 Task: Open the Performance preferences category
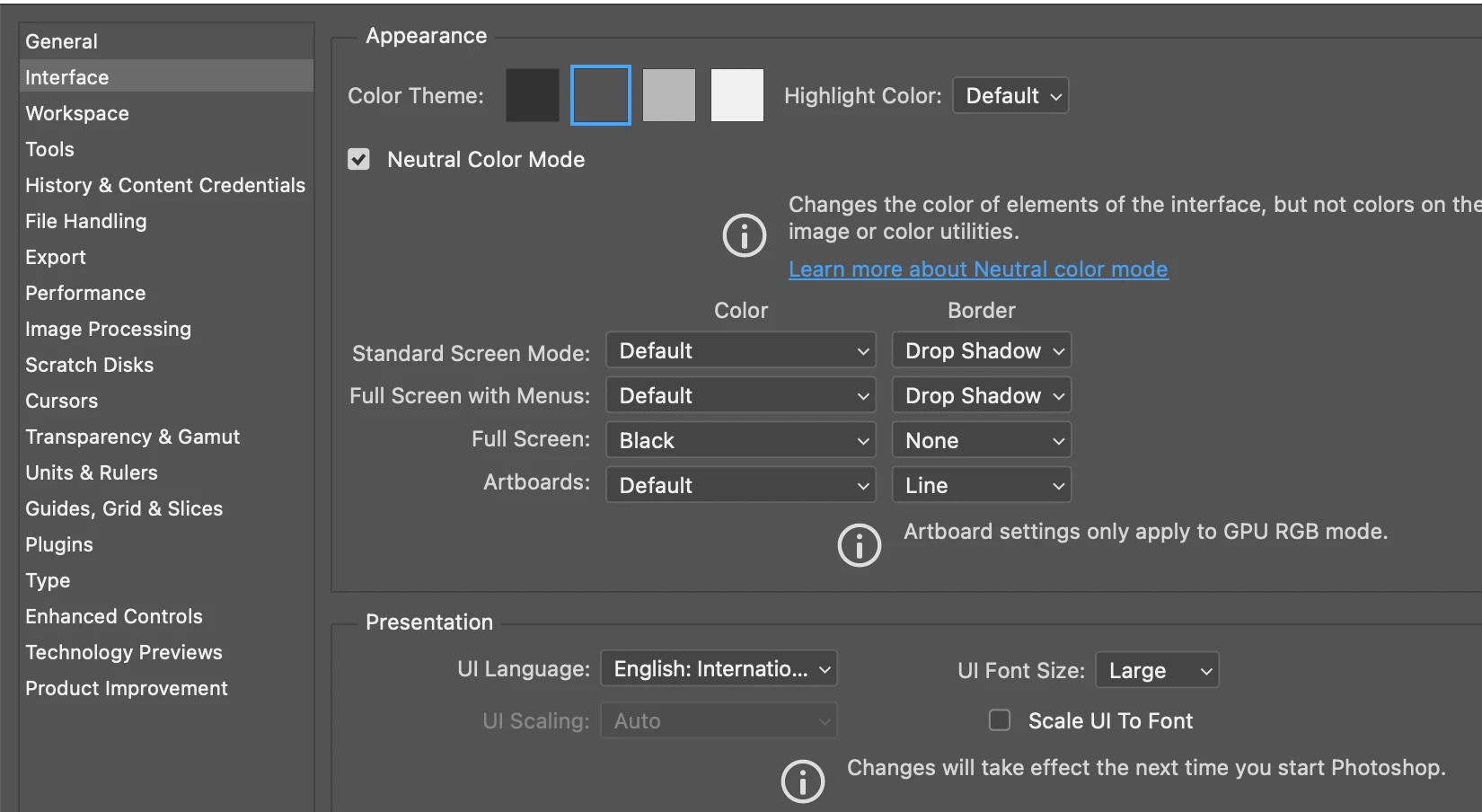point(85,293)
